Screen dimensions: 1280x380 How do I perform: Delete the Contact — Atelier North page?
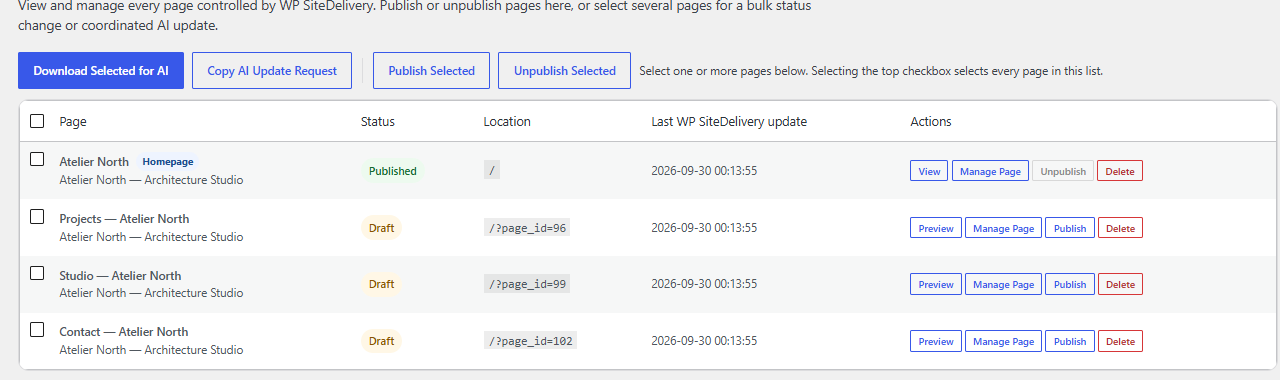pos(1120,341)
